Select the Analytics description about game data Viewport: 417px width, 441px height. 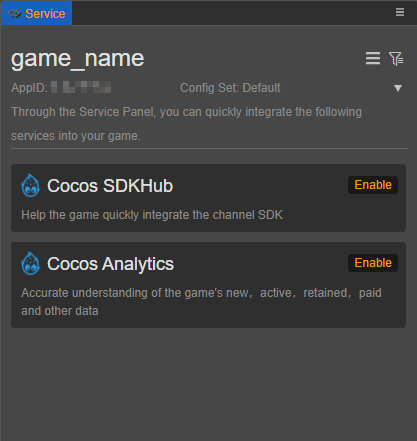[201, 302]
